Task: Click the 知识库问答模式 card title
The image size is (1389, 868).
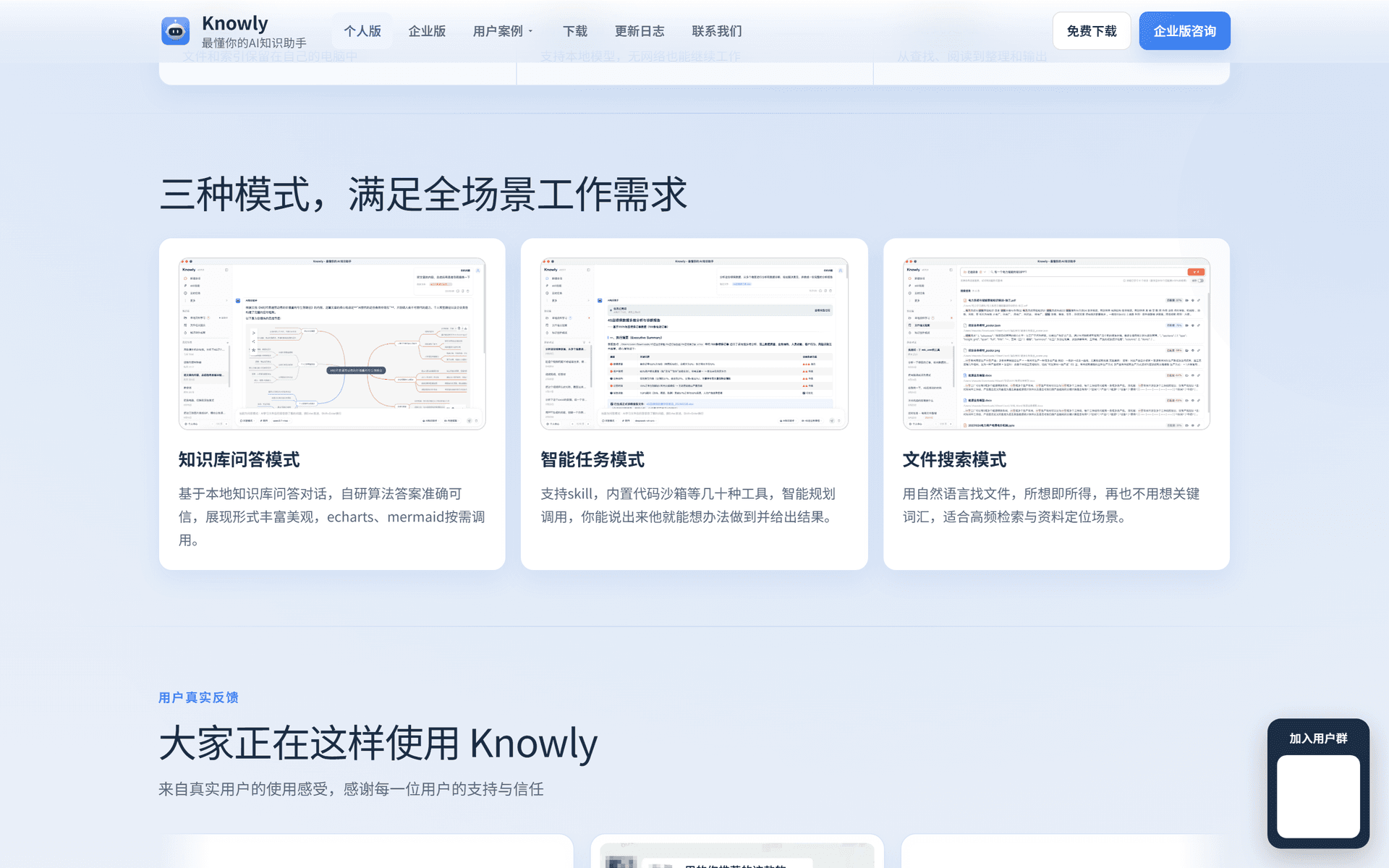Action: pyautogui.click(x=239, y=459)
